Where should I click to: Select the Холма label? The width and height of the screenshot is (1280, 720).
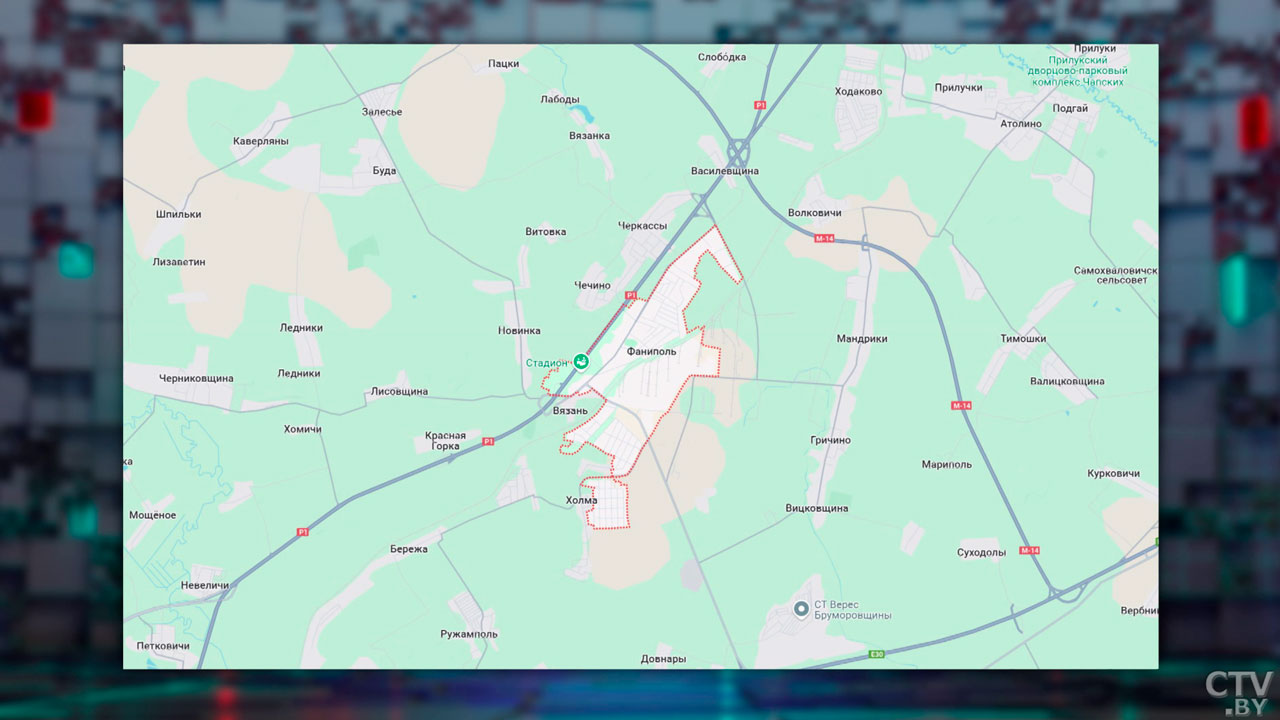point(581,501)
